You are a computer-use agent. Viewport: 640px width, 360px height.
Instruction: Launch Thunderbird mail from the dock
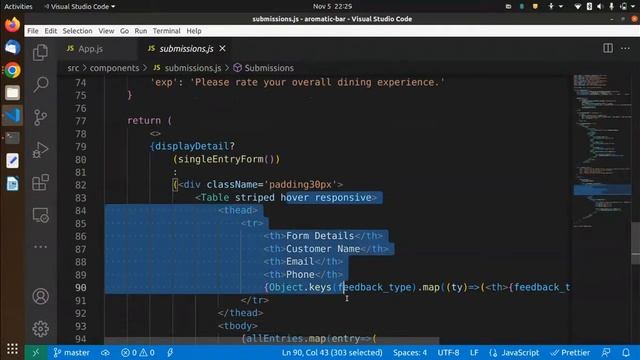pos(12,48)
